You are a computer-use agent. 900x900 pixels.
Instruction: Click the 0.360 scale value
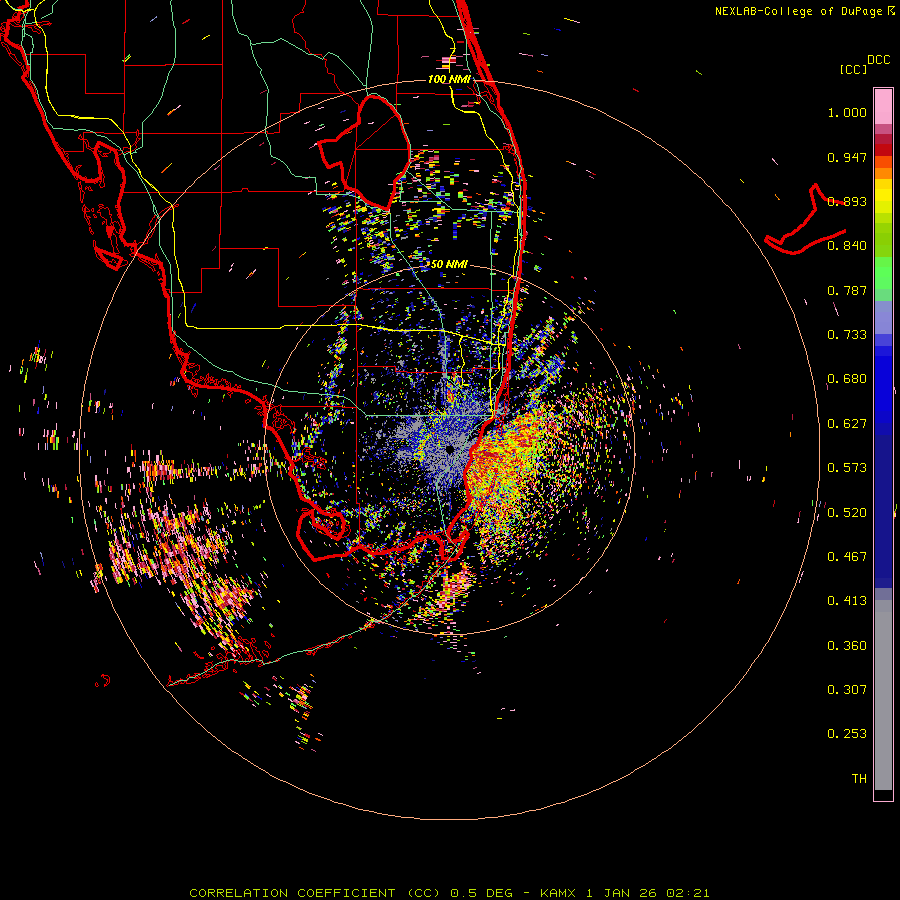[847, 646]
